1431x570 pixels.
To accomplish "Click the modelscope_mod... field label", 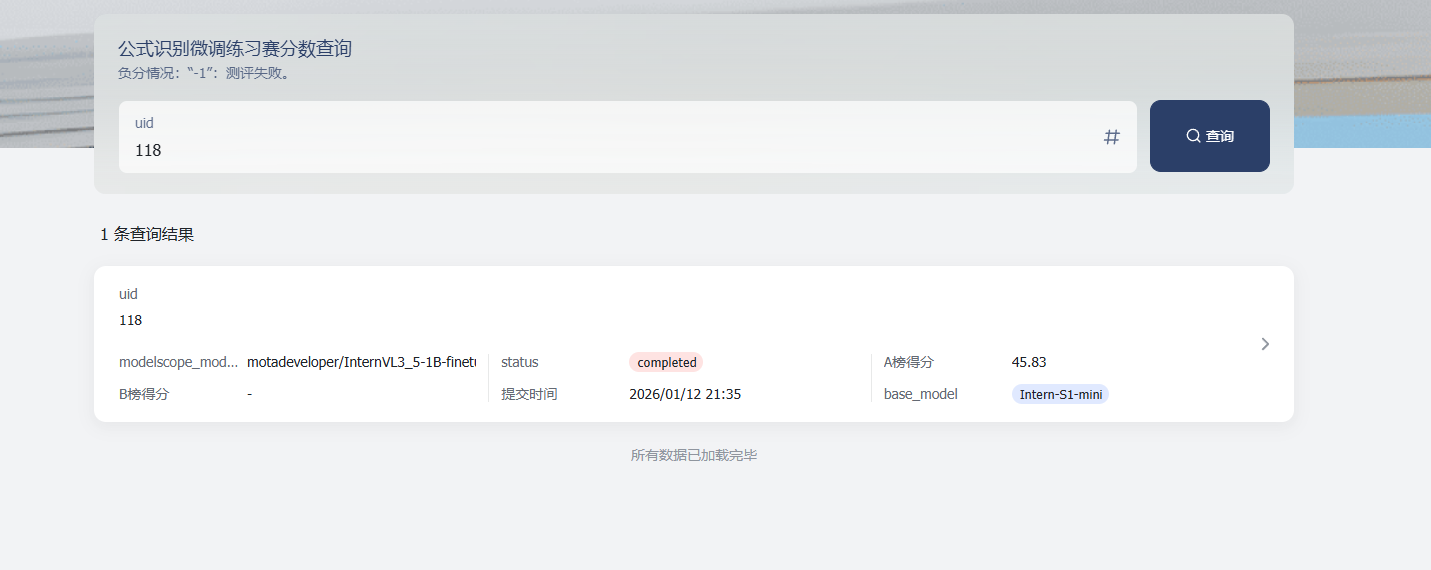I will [179, 362].
